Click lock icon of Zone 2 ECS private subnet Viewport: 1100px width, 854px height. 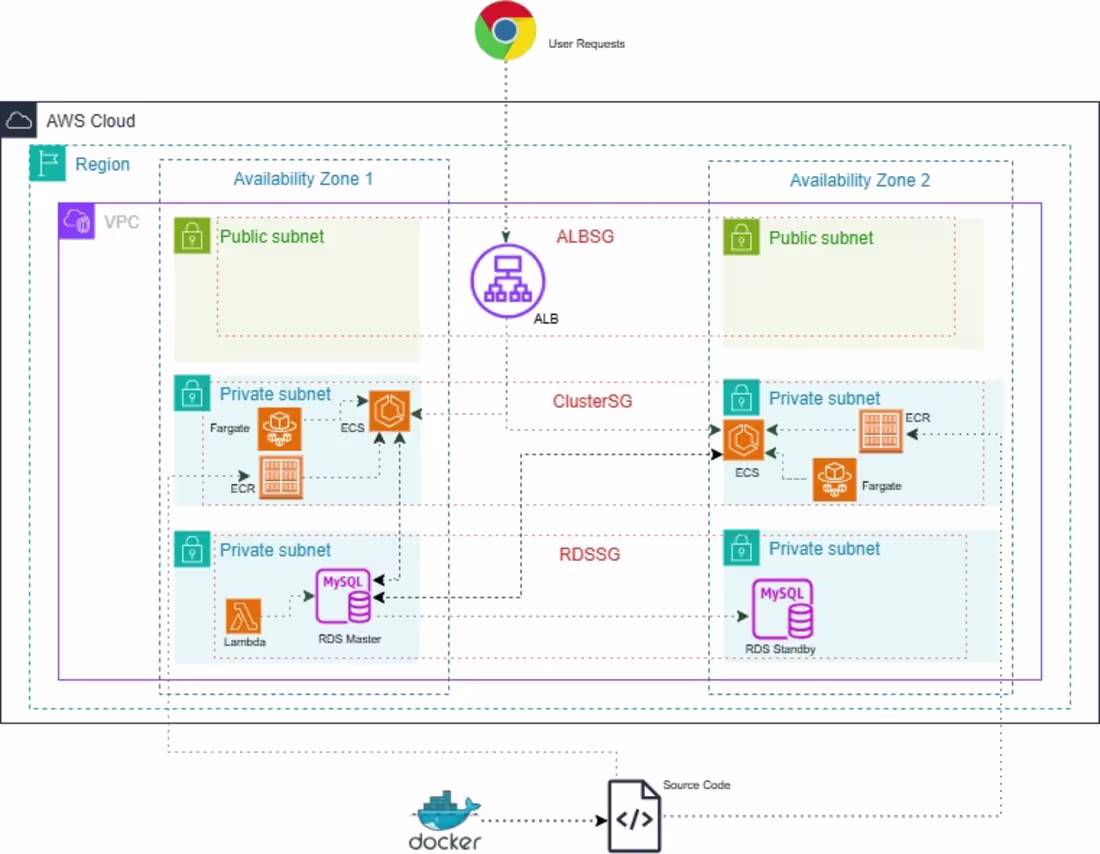point(742,397)
